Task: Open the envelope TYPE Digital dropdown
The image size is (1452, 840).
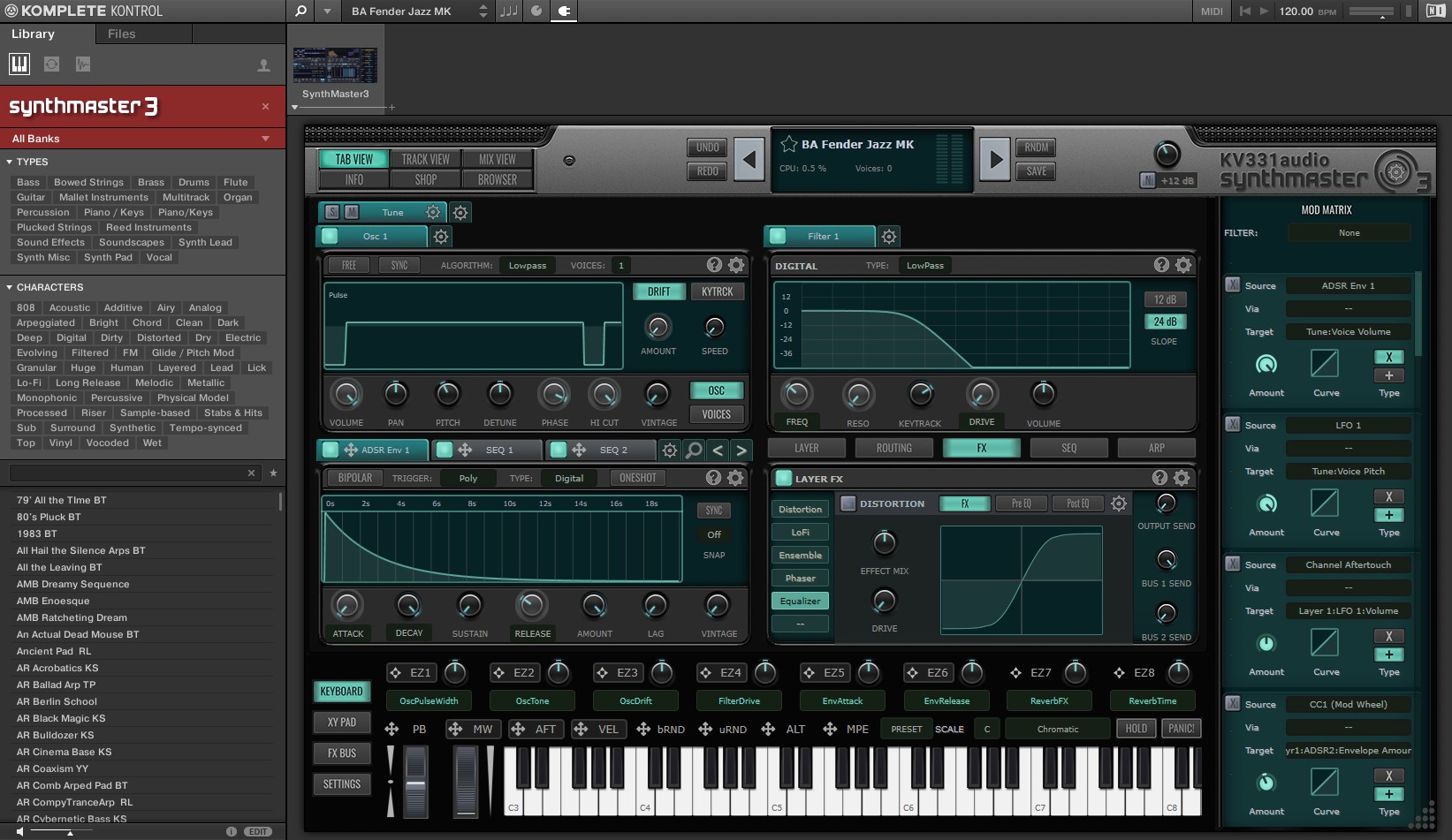Action: click(569, 478)
